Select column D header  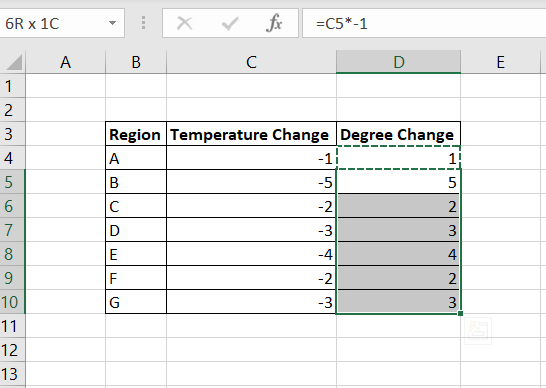(x=398, y=62)
